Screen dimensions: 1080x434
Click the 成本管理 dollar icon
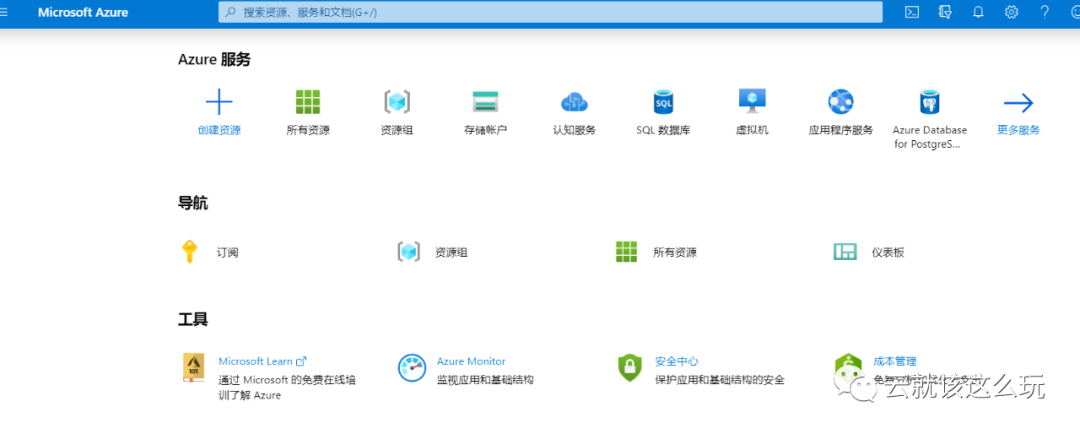click(x=848, y=368)
